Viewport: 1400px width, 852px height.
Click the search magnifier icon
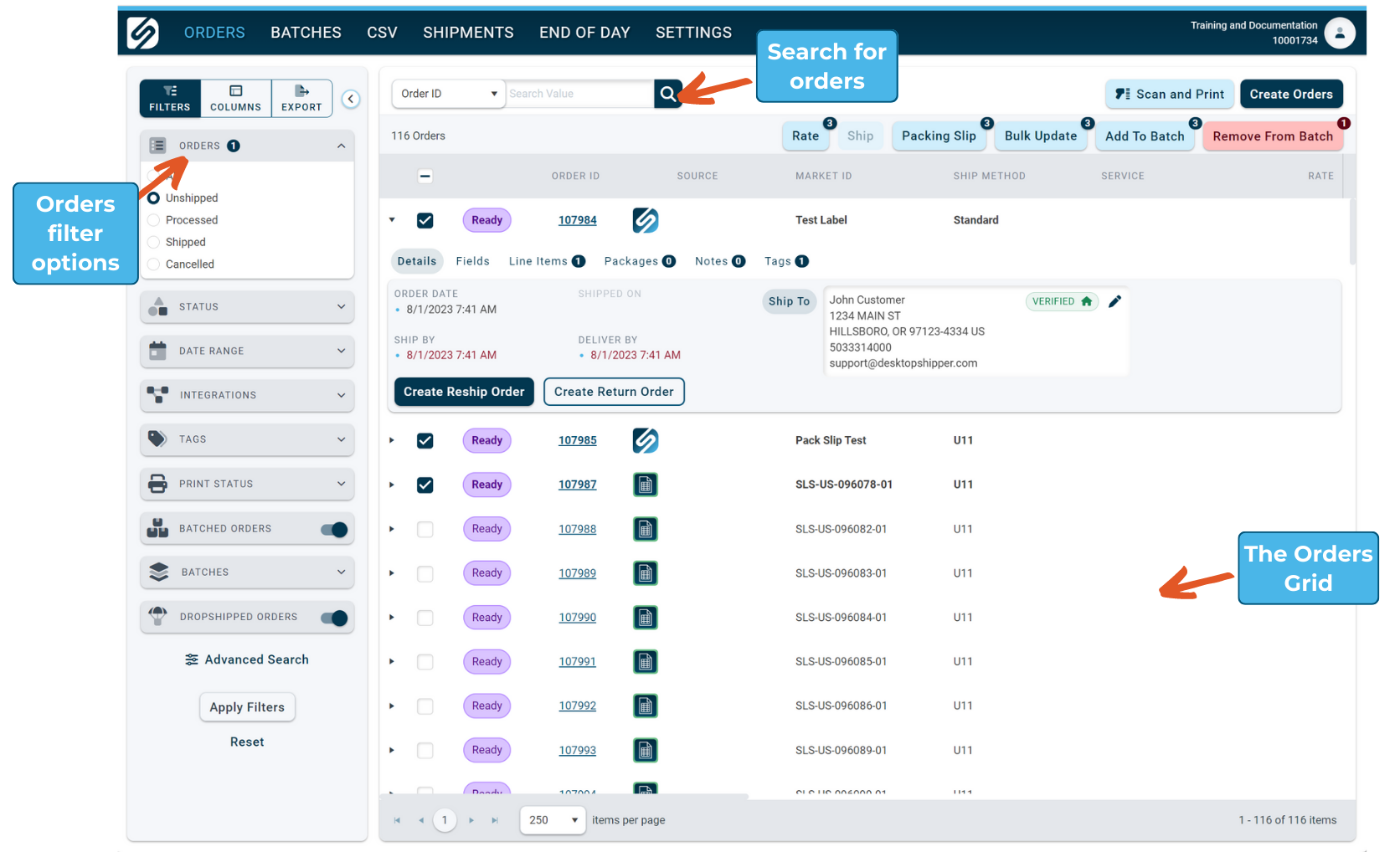click(x=667, y=93)
